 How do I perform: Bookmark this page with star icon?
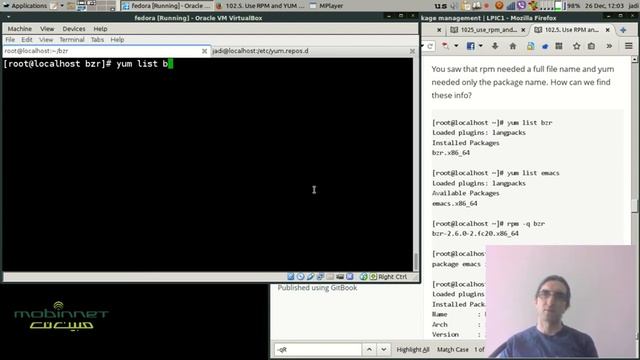click(x=576, y=46)
